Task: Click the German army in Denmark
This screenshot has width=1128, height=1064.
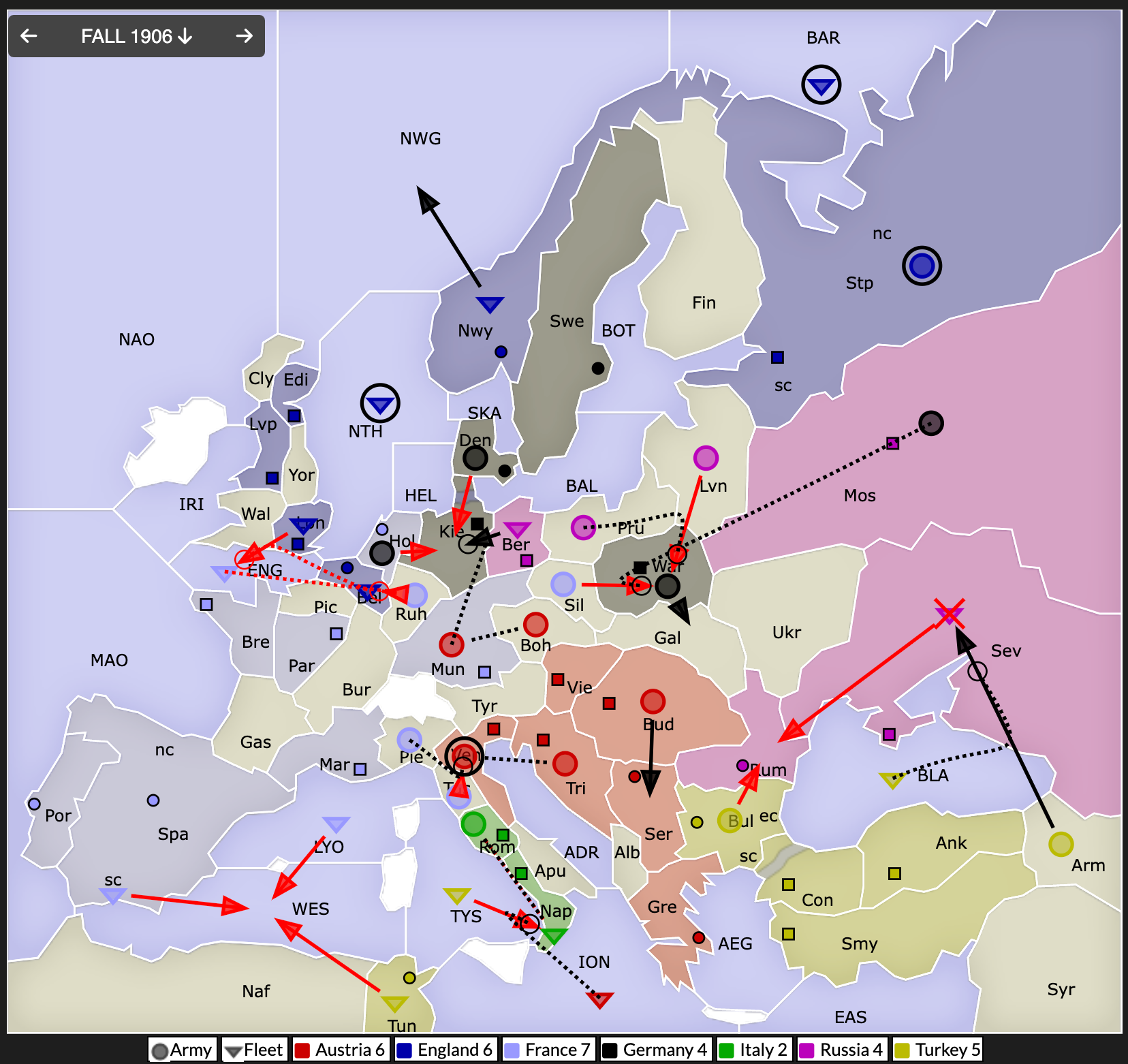Action: (475, 458)
